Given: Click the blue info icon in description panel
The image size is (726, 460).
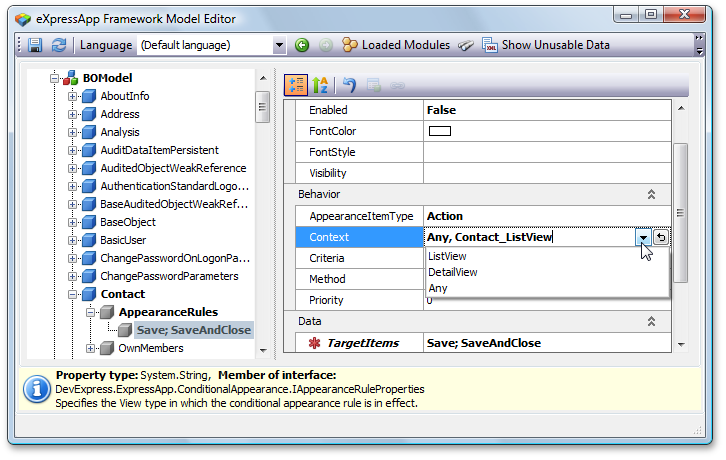Looking at the screenshot, I should [37, 389].
